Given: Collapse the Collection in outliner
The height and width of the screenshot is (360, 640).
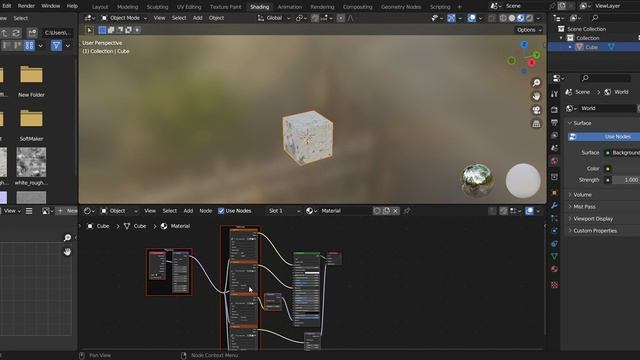Looking at the screenshot, I should click(561, 38).
